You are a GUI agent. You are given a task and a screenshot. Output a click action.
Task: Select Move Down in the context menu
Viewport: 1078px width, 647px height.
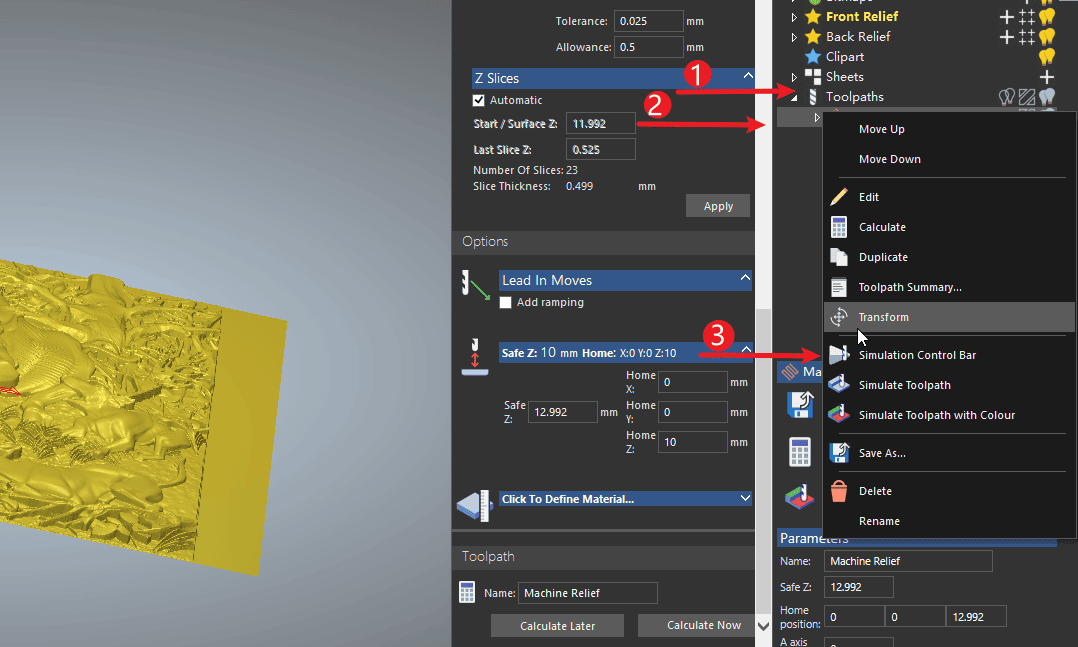[889, 159]
